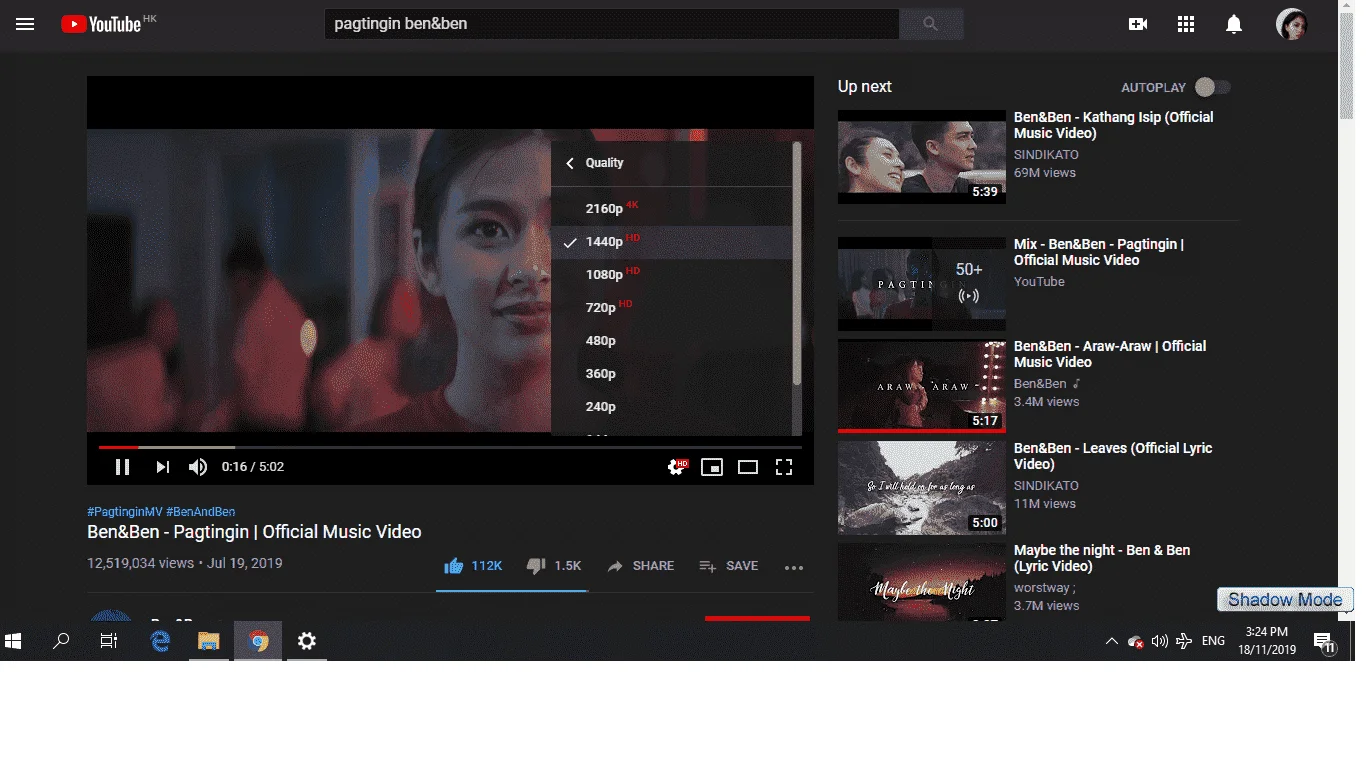
Task: Click the Shadow Mode button
Action: click(x=1285, y=600)
